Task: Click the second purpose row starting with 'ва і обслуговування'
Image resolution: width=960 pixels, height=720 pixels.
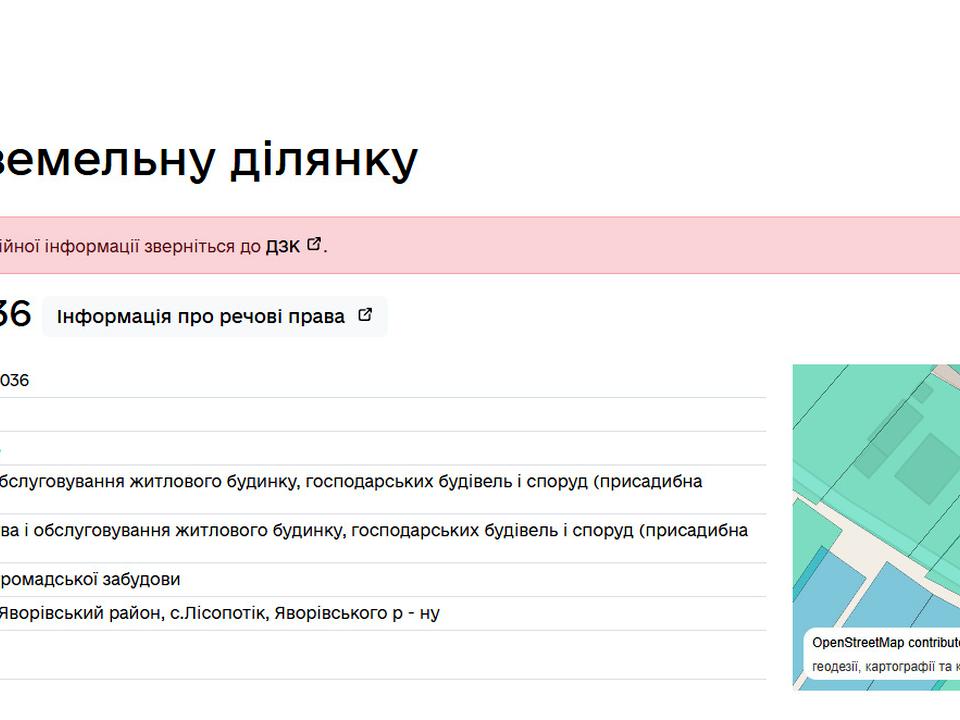Action: pos(372,530)
